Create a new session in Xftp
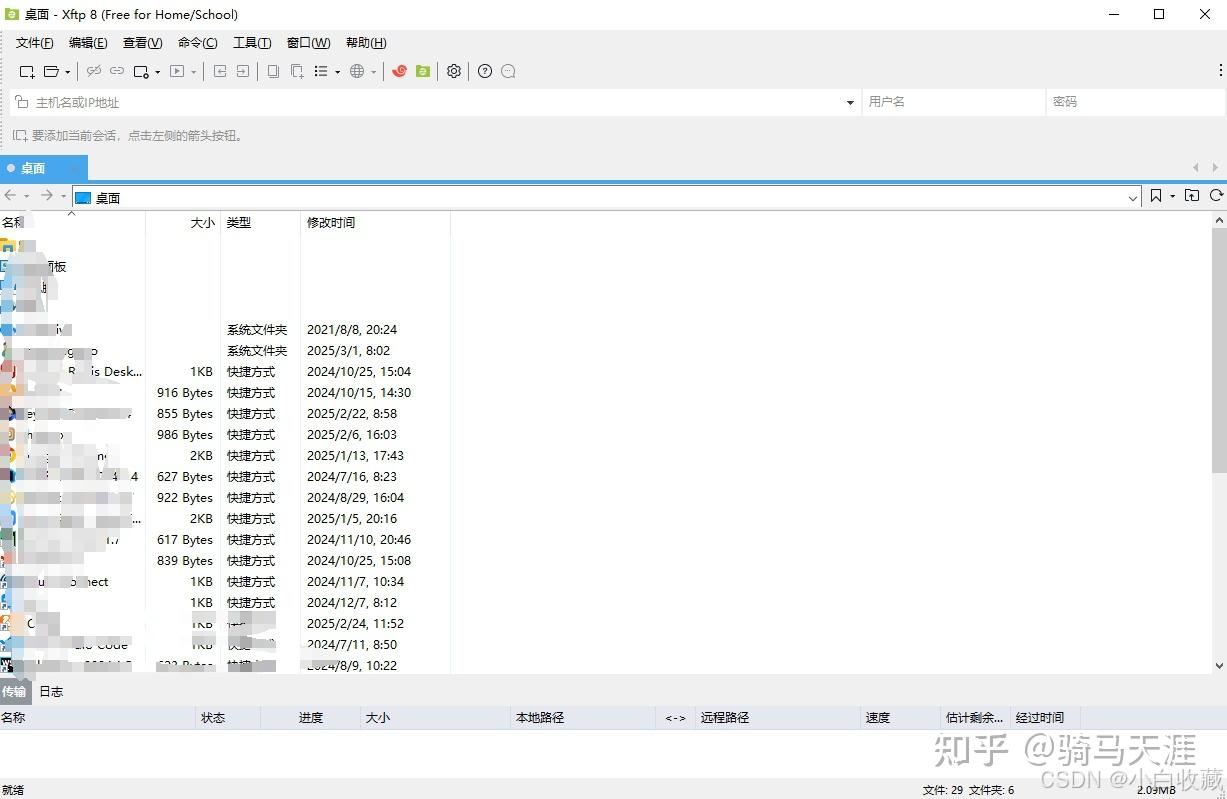The width and height of the screenshot is (1227, 799). (27, 71)
